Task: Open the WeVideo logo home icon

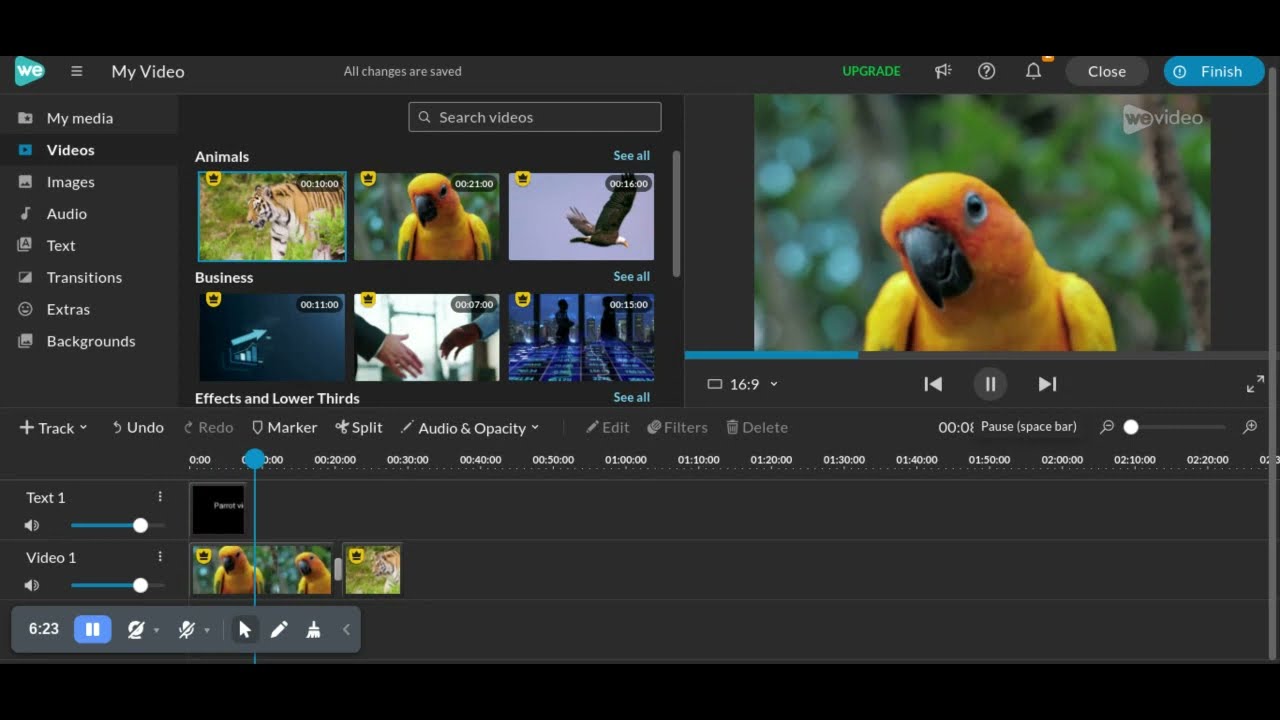Action: [30, 71]
